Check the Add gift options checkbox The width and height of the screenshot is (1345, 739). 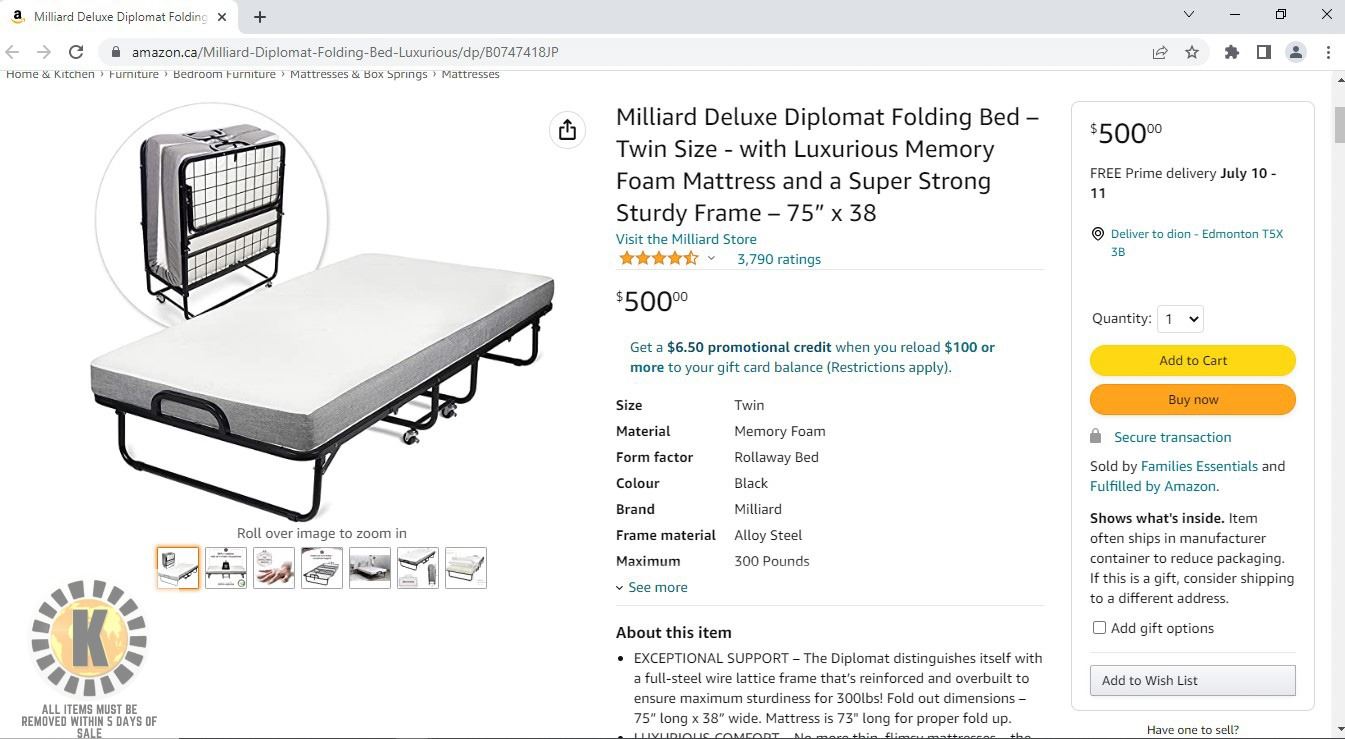pyautogui.click(x=1099, y=628)
